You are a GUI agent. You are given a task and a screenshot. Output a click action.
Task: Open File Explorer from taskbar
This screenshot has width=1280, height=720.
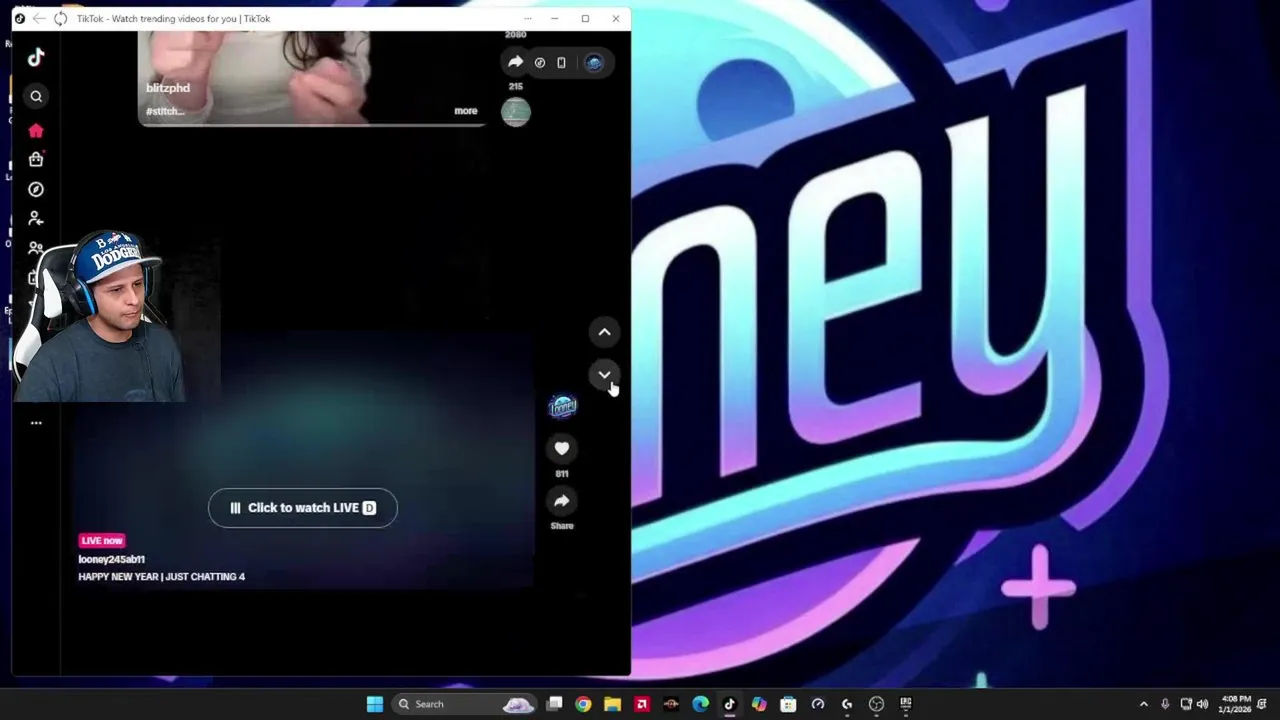612,704
